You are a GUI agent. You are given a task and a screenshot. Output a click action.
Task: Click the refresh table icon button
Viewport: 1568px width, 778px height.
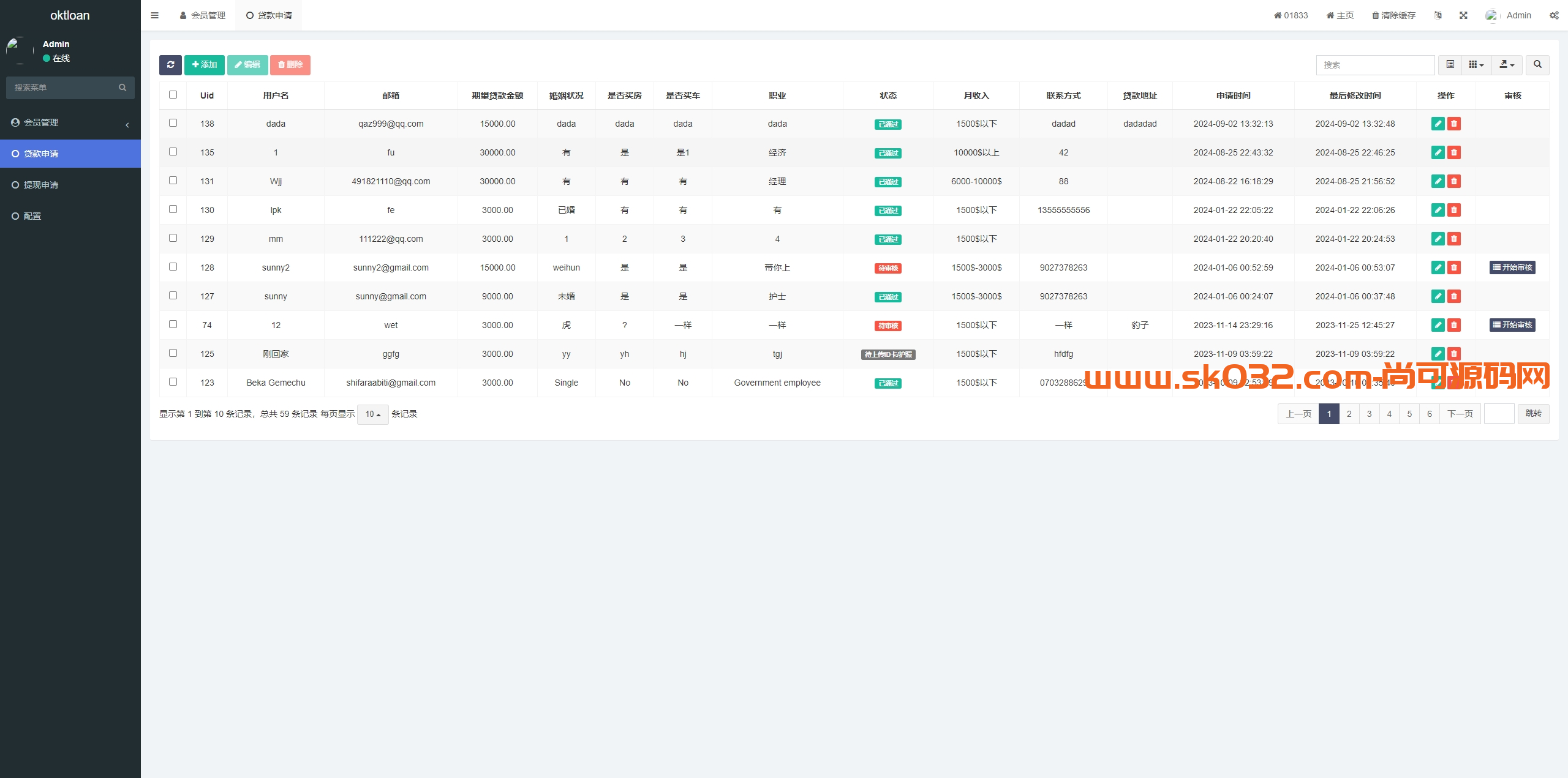click(170, 65)
